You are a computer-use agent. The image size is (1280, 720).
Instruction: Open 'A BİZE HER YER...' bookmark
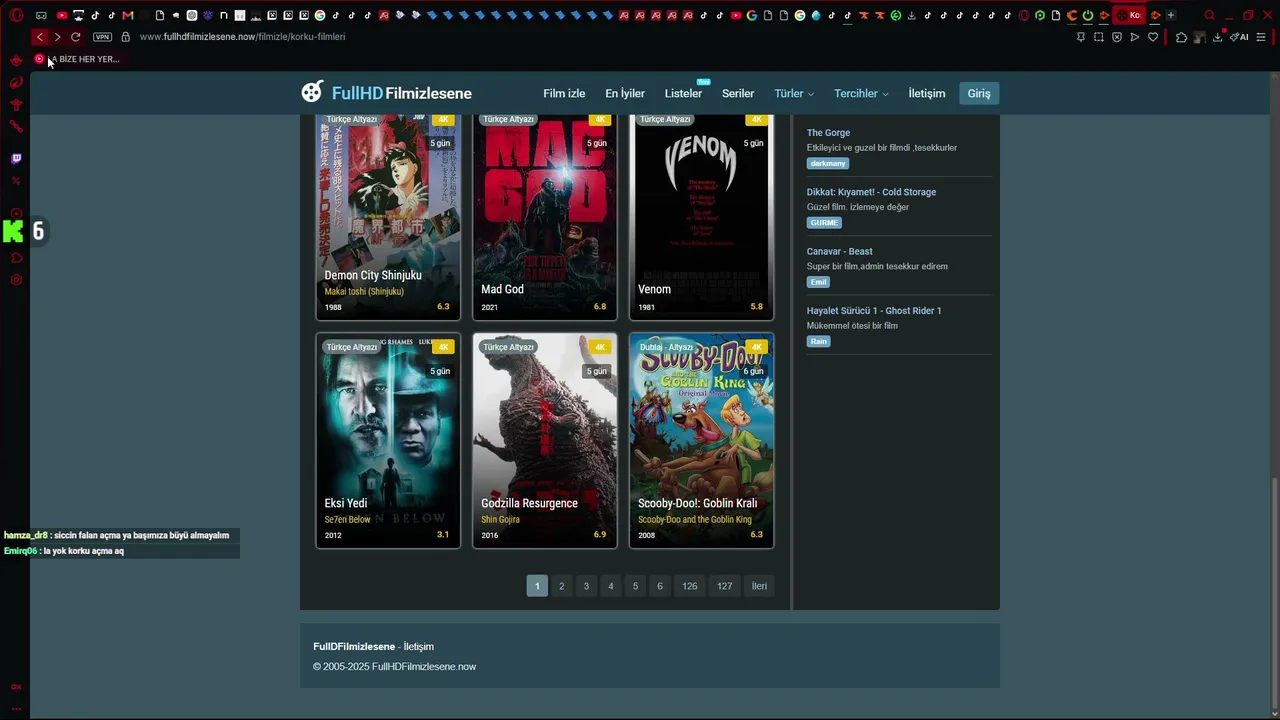pyautogui.click(x=77, y=59)
